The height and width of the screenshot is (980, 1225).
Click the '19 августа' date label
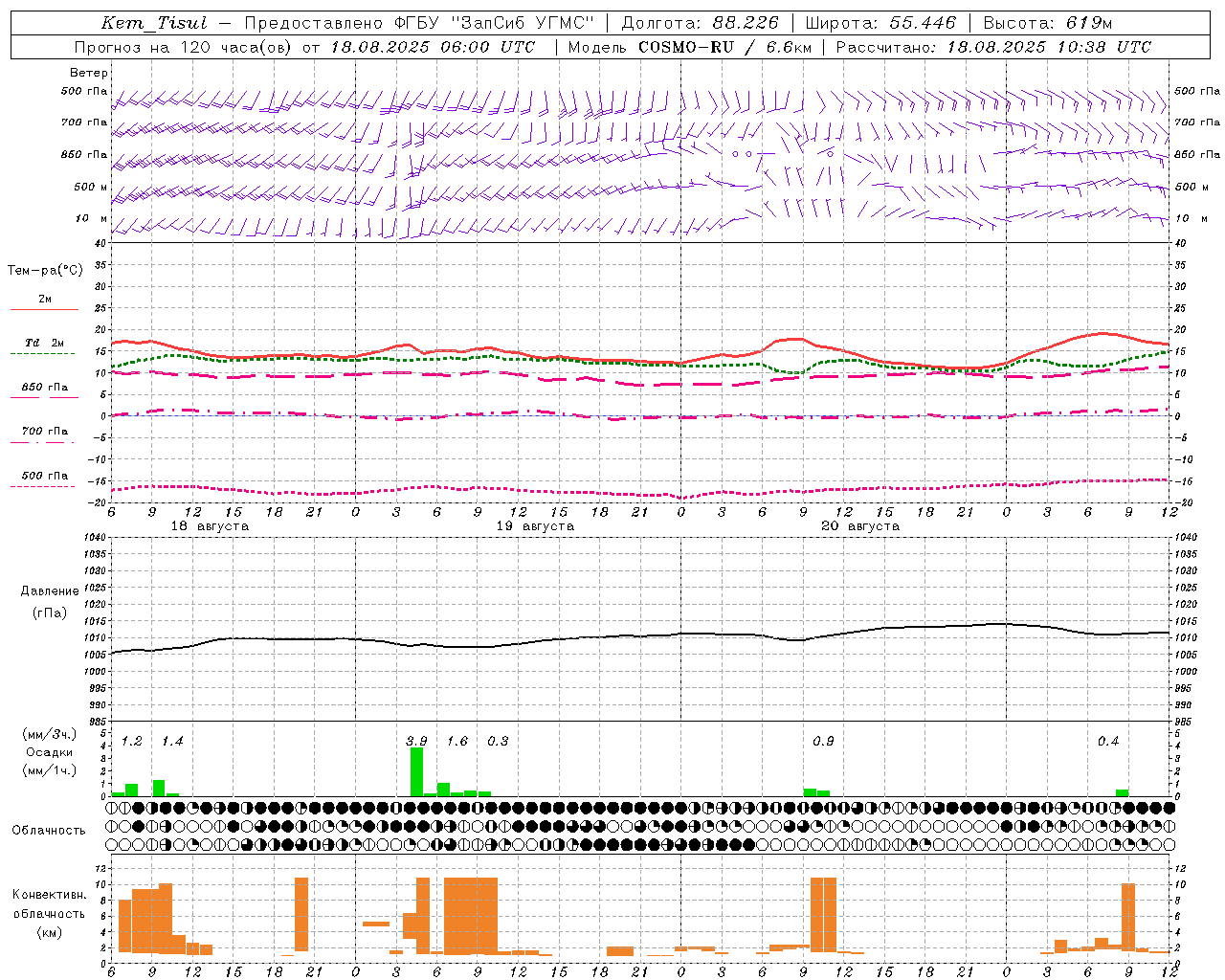[535, 526]
